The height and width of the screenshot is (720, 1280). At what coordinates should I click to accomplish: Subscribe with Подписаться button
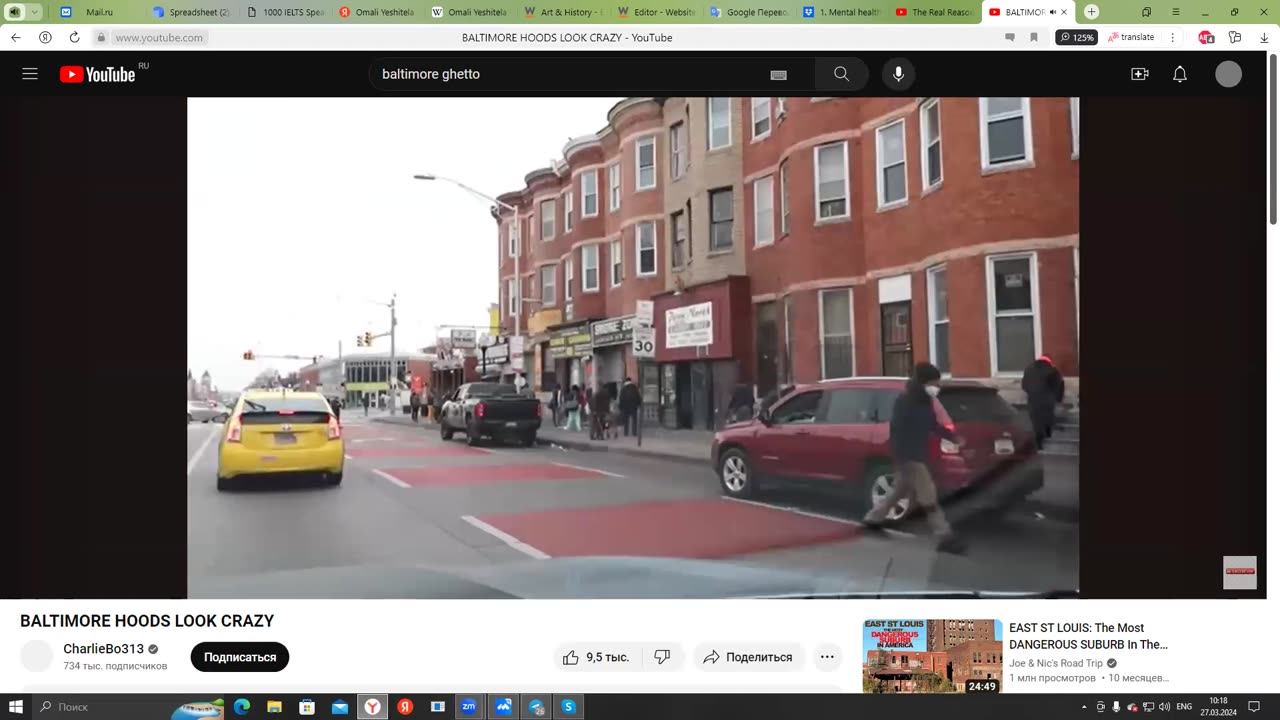(240, 657)
